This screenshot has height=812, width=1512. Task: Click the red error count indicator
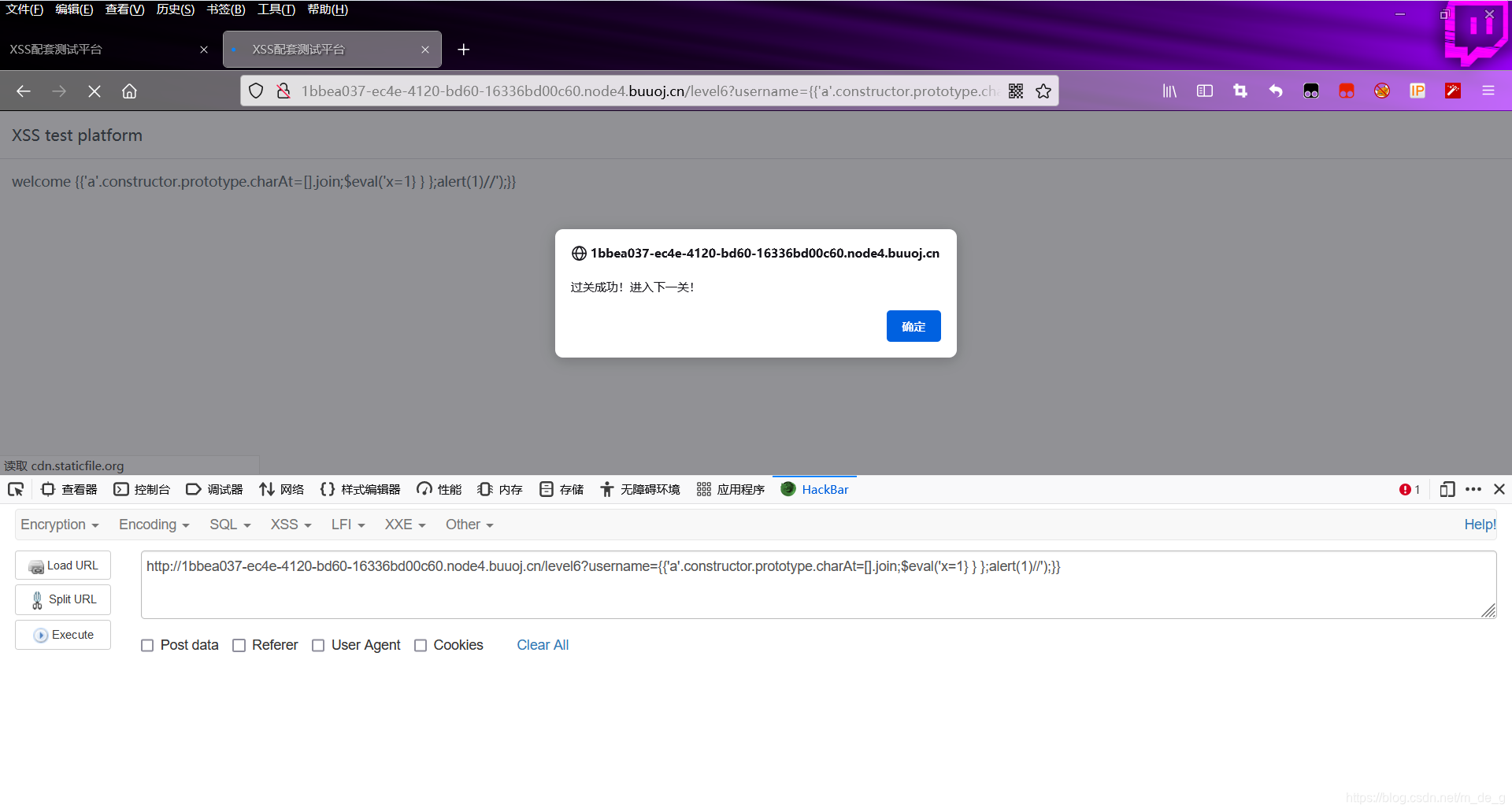click(1410, 490)
